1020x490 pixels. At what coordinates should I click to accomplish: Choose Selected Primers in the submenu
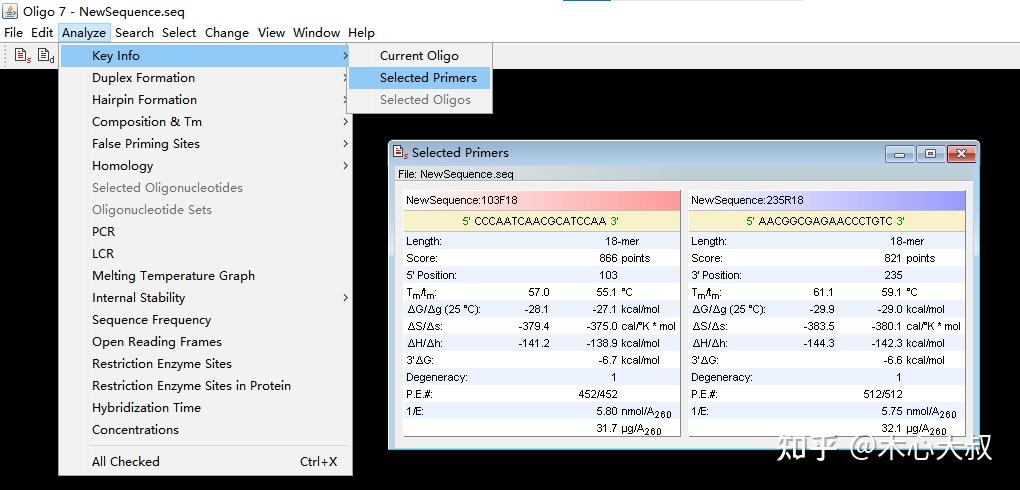coord(420,77)
